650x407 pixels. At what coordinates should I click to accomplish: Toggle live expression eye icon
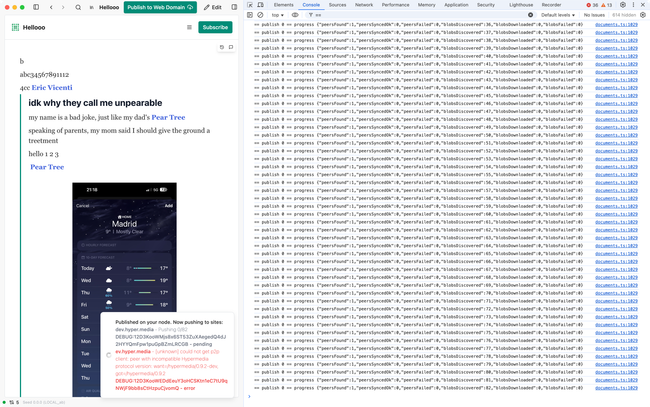pyautogui.click(x=297, y=15)
